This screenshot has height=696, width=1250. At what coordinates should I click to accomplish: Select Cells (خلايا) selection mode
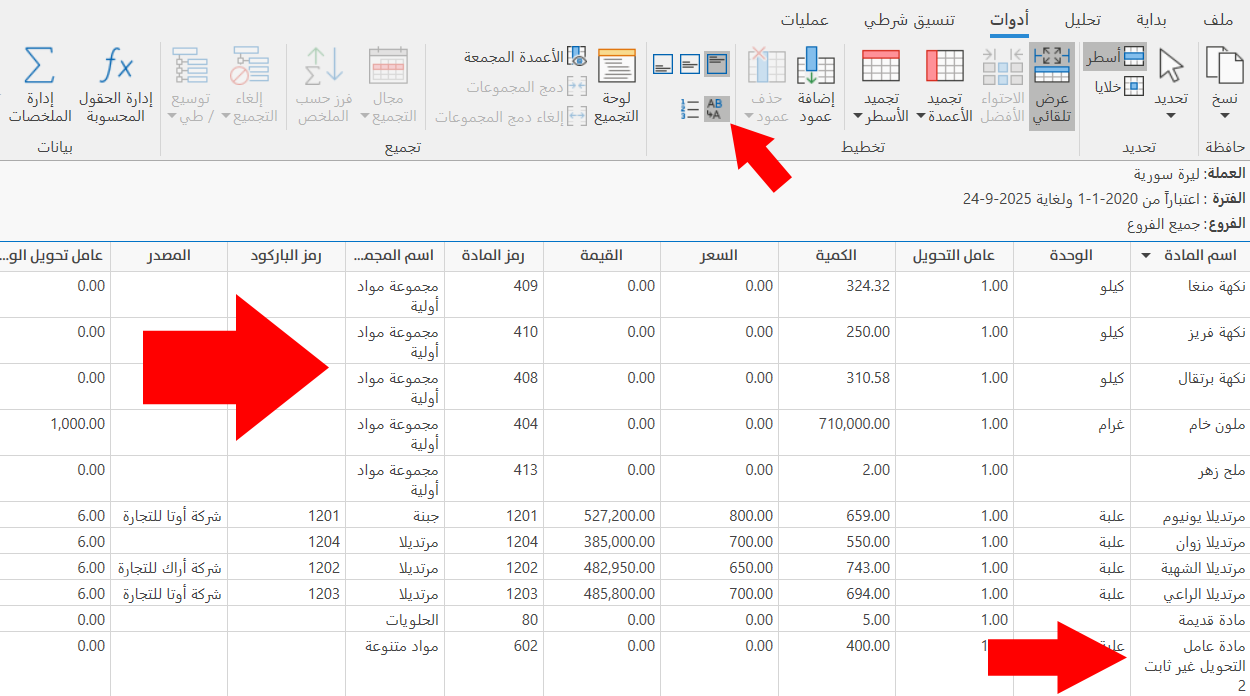click(1120, 86)
